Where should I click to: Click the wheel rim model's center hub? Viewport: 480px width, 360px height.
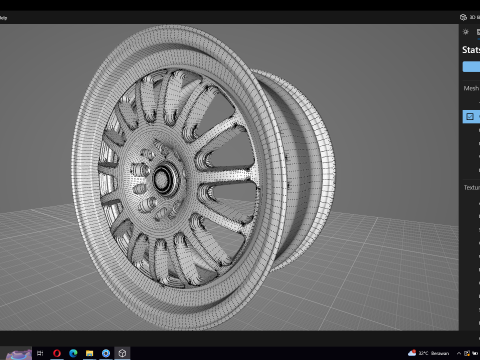click(x=163, y=179)
